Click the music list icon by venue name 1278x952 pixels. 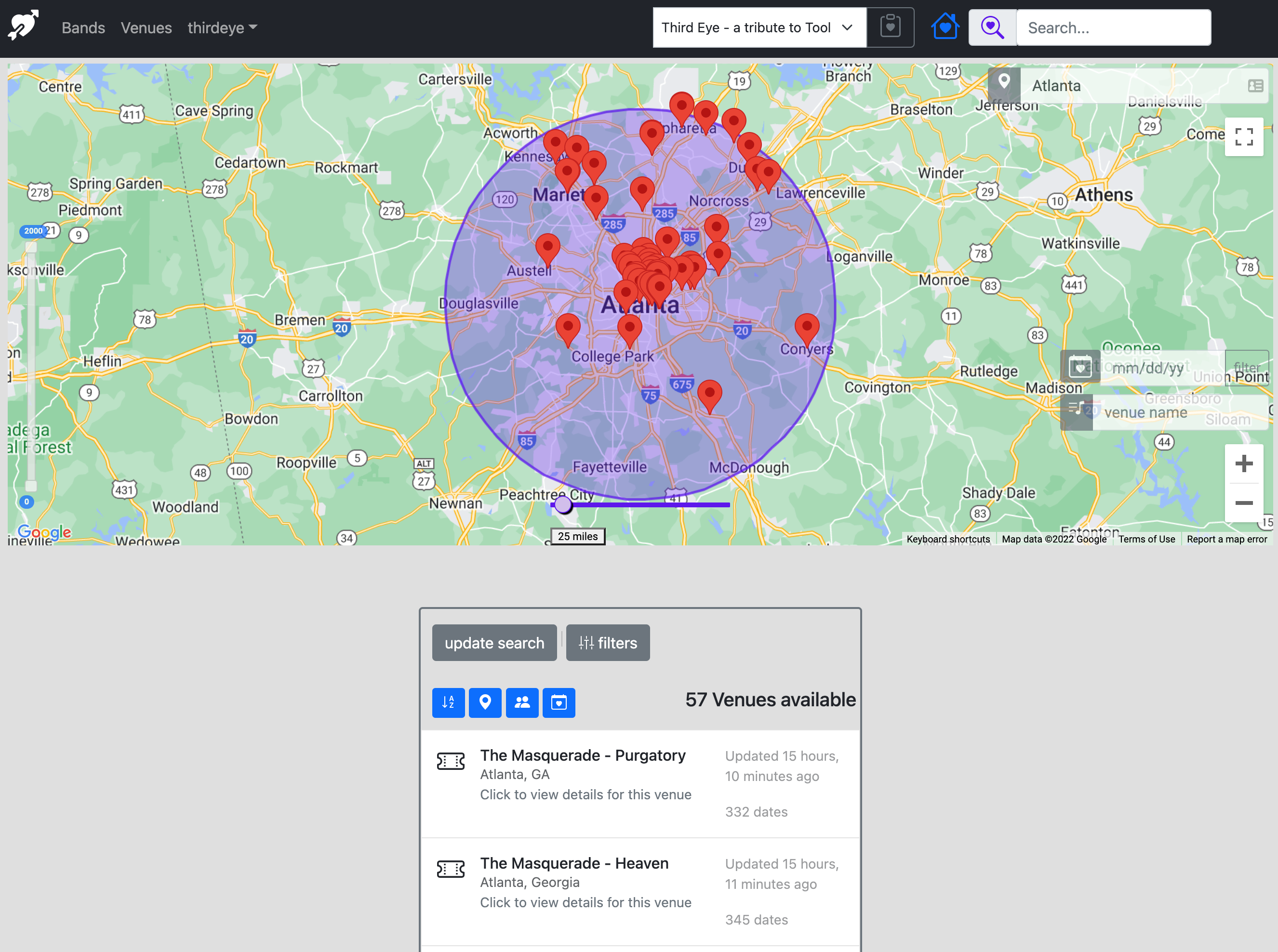(x=1076, y=411)
